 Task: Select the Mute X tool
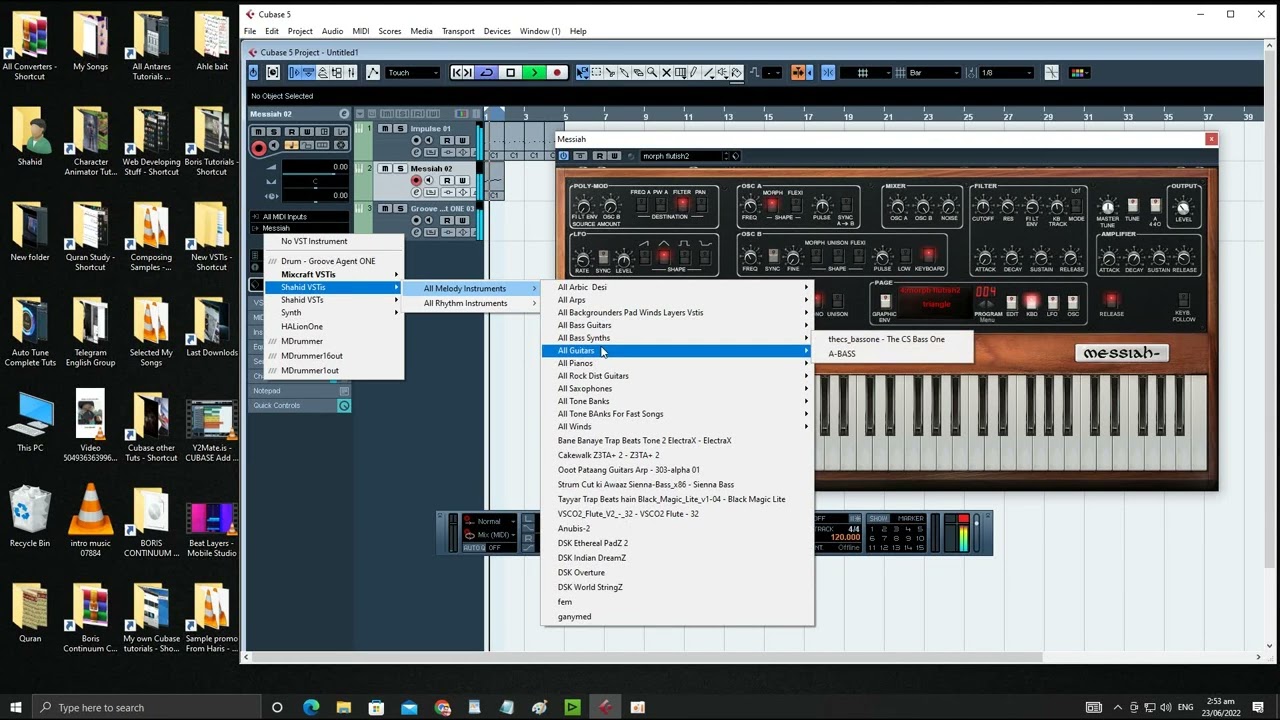(x=666, y=73)
